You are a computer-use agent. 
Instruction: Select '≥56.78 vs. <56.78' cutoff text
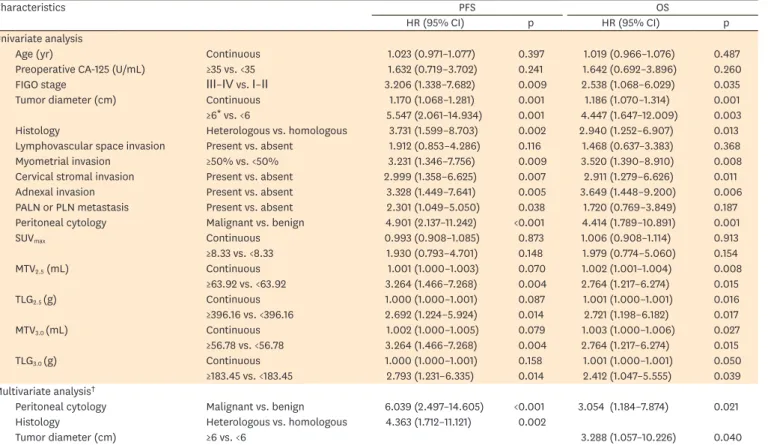pos(245,345)
